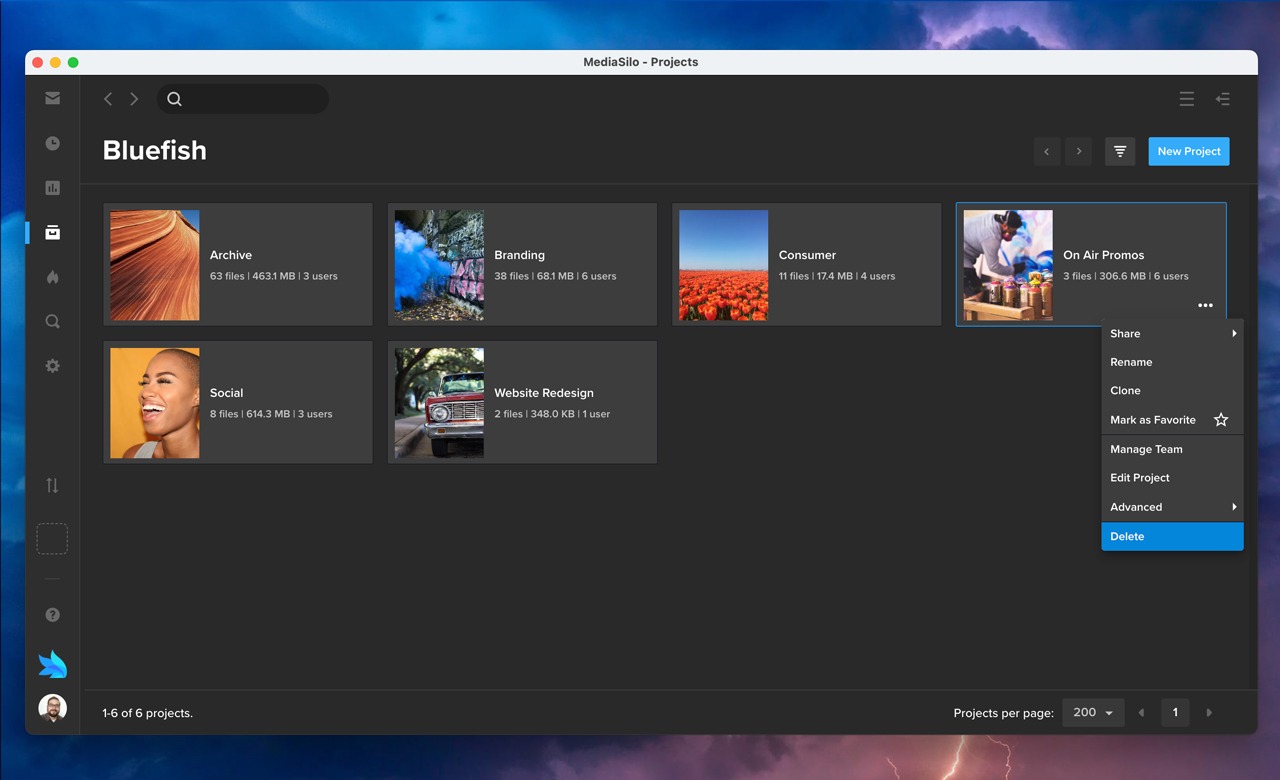The image size is (1280, 780).
Task: Go to the previous projects page arrow beside filter
Action: pyautogui.click(x=1047, y=152)
